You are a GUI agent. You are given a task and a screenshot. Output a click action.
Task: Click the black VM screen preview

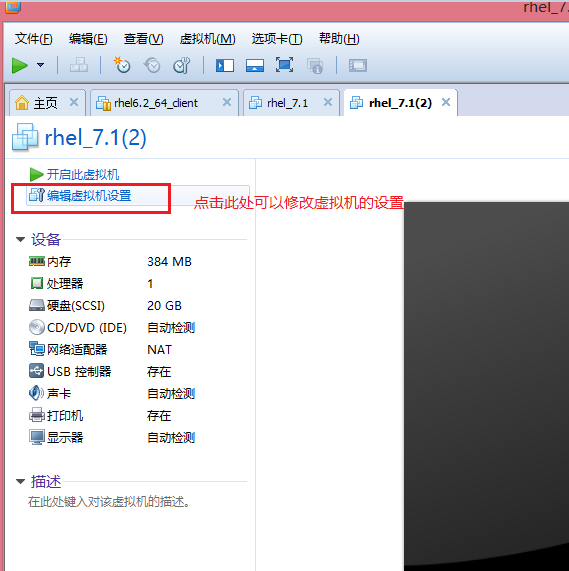(x=486, y=386)
